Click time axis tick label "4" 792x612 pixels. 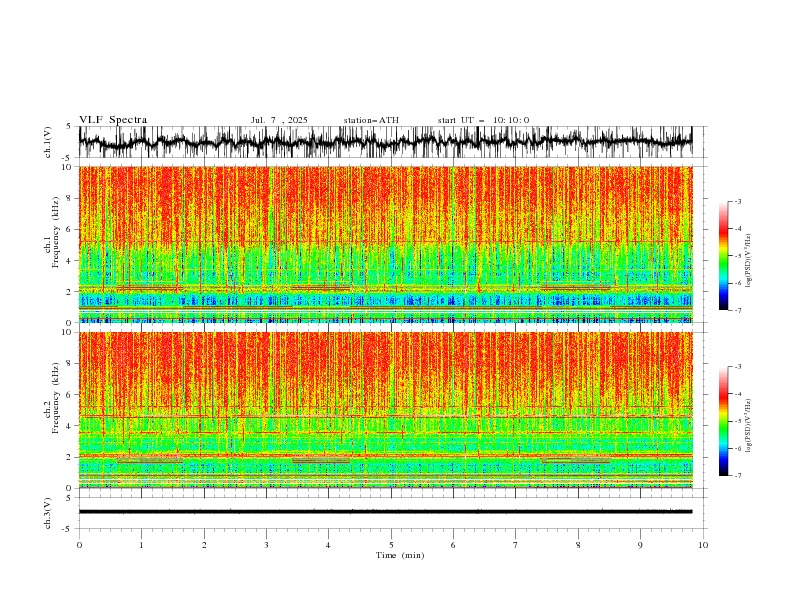pyautogui.click(x=329, y=545)
